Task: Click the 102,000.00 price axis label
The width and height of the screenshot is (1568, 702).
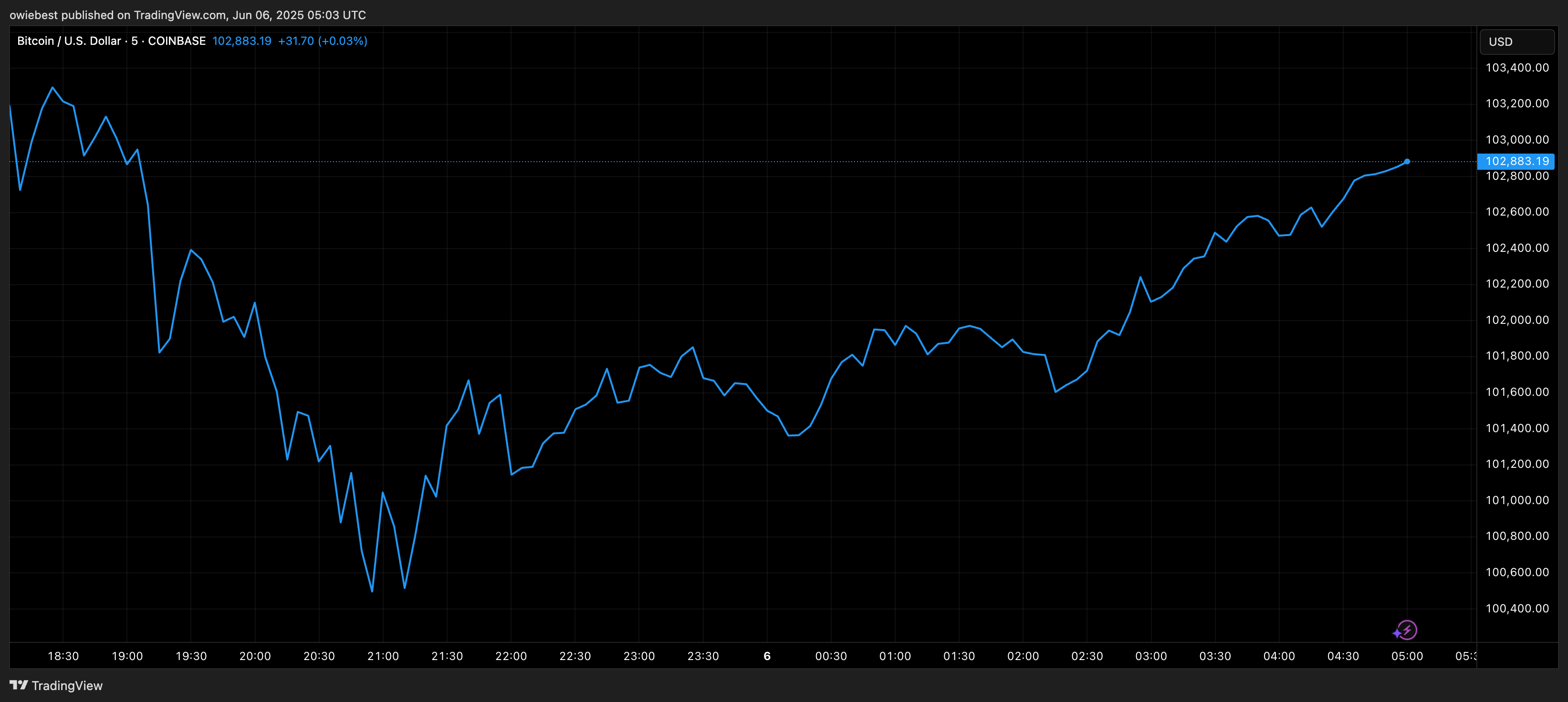Action: coord(1517,320)
